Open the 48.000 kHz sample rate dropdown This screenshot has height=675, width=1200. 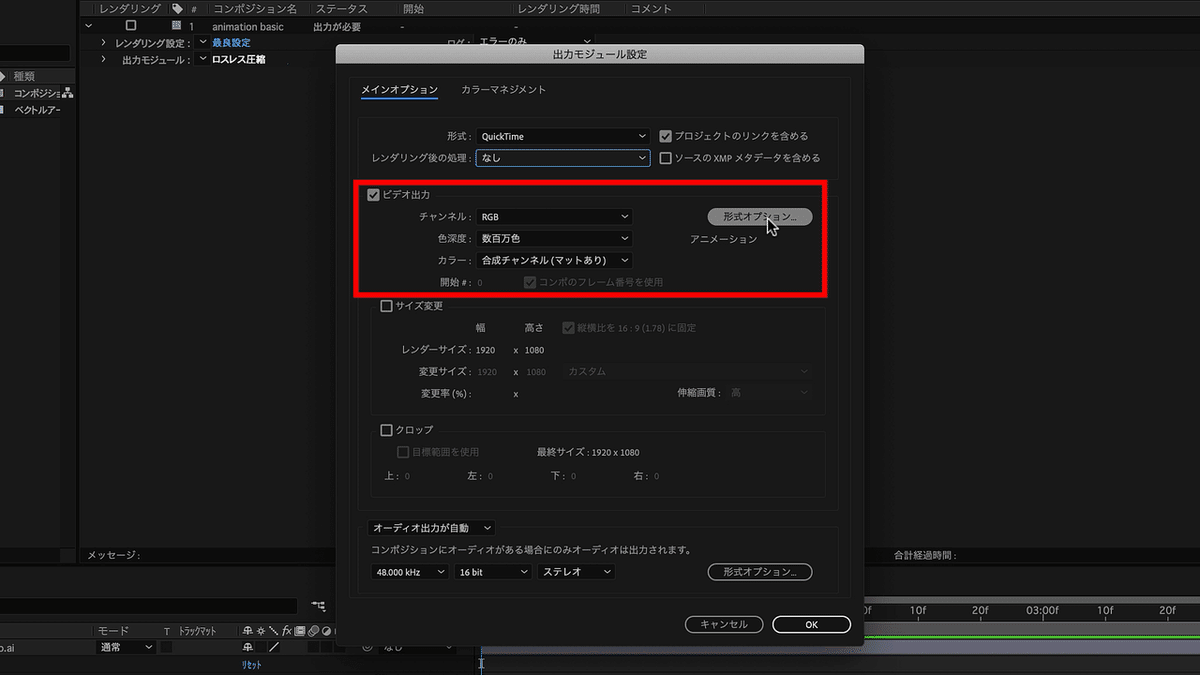click(x=409, y=572)
